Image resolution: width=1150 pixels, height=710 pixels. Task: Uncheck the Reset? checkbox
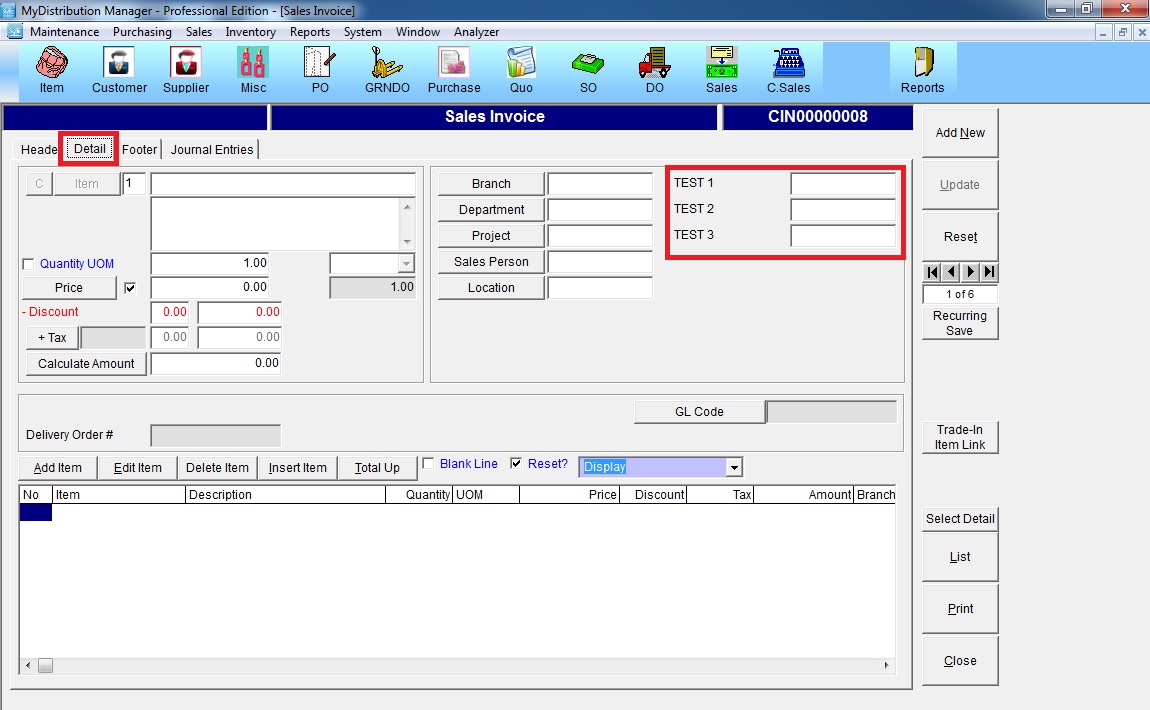[x=516, y=464]
